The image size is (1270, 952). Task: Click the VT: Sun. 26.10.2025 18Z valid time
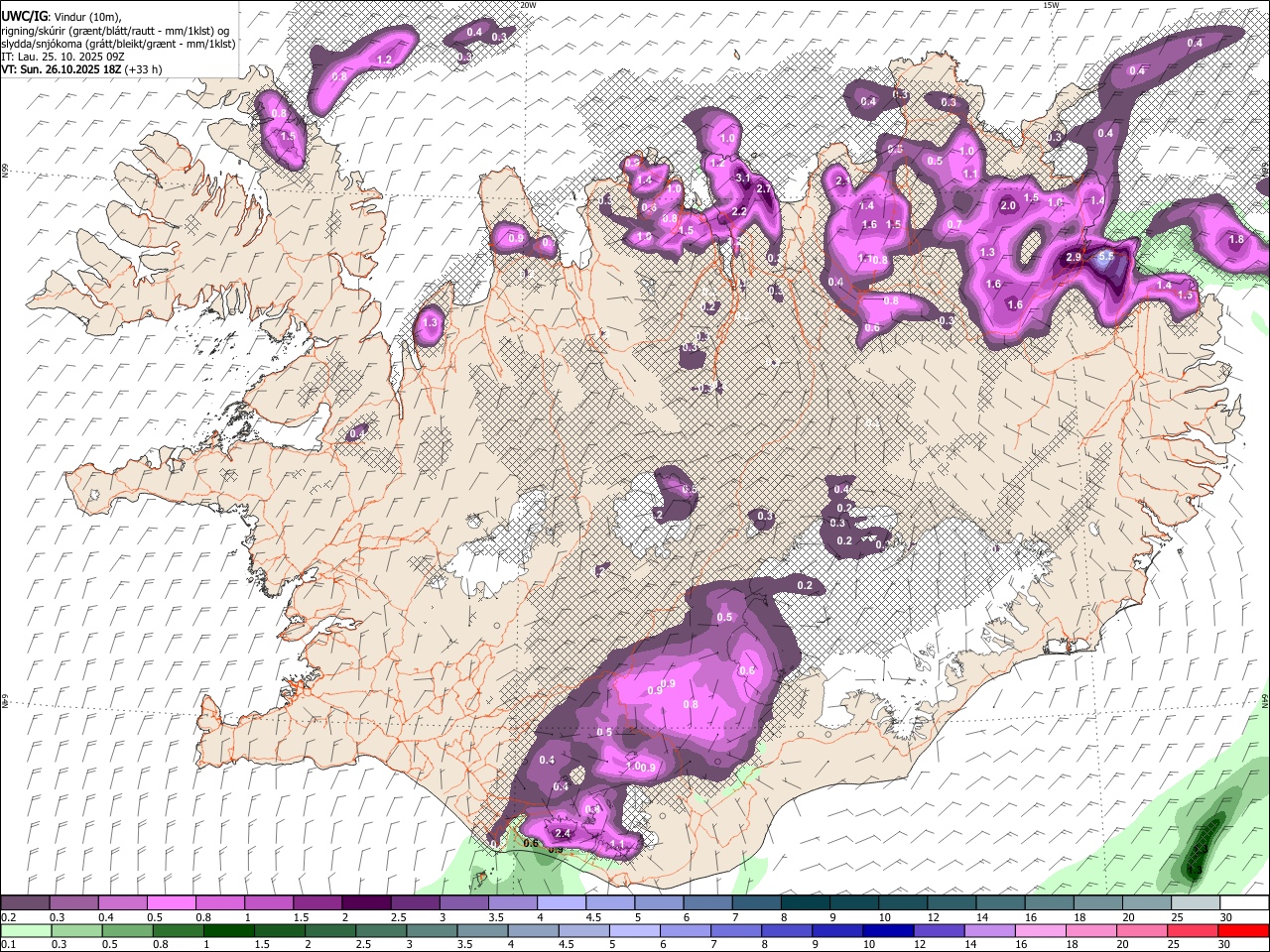click(x=81, y=68)
